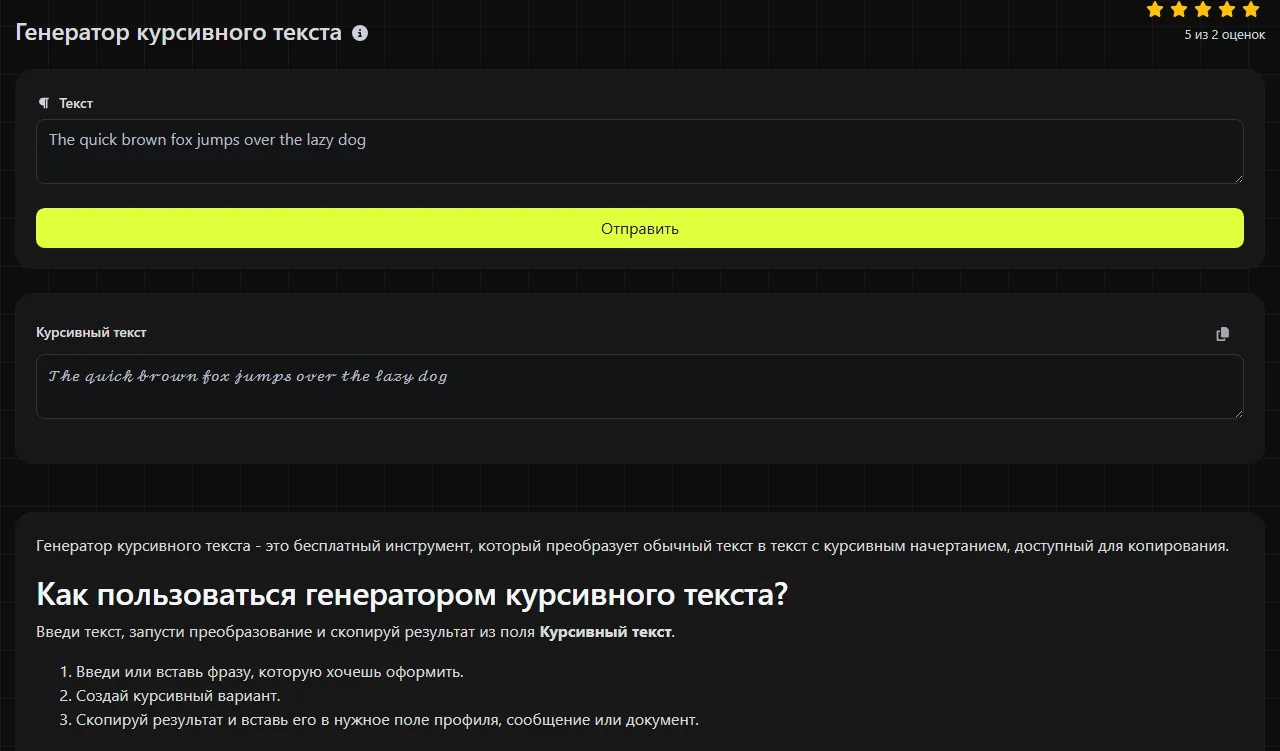Click the paragraph icon next to Текст

point(44,103)
